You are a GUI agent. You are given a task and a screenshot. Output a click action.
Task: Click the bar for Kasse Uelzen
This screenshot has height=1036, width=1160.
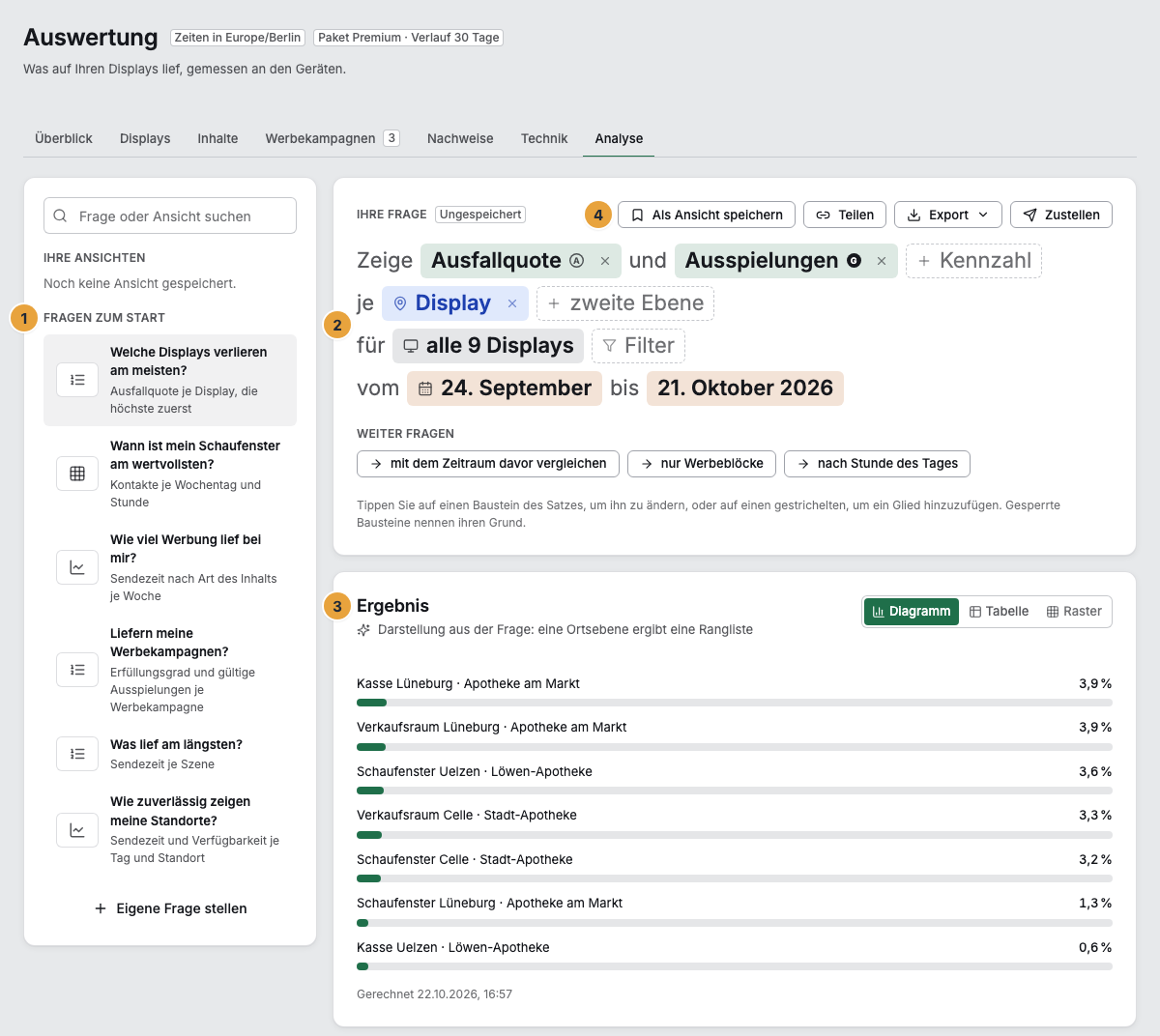click(x=735, y=966)
